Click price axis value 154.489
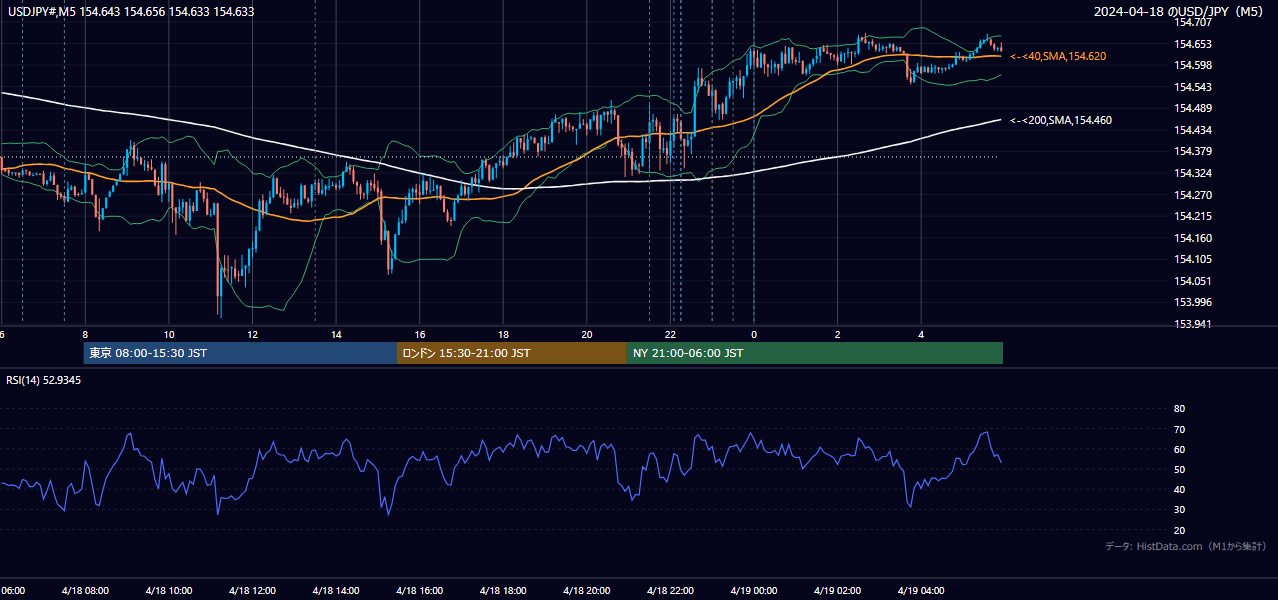The height and width of the screenshot is (600, 1278). pos(1192,108)
